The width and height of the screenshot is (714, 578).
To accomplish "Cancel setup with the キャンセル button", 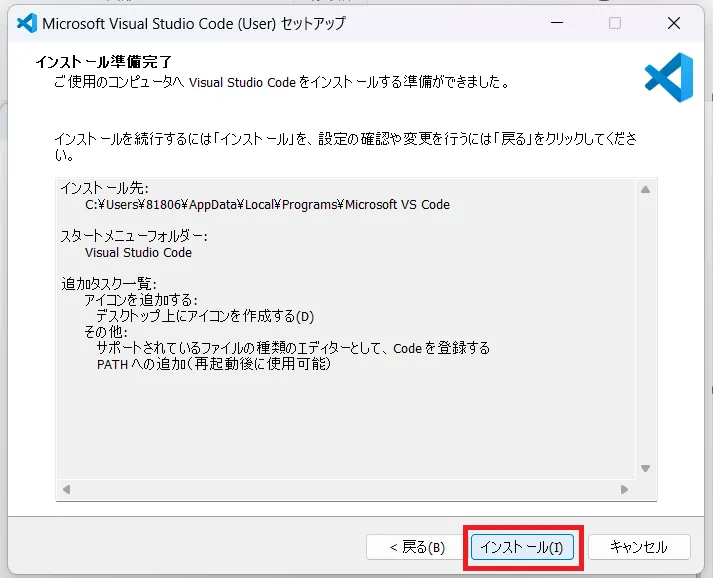I will (x=639, y=547).
